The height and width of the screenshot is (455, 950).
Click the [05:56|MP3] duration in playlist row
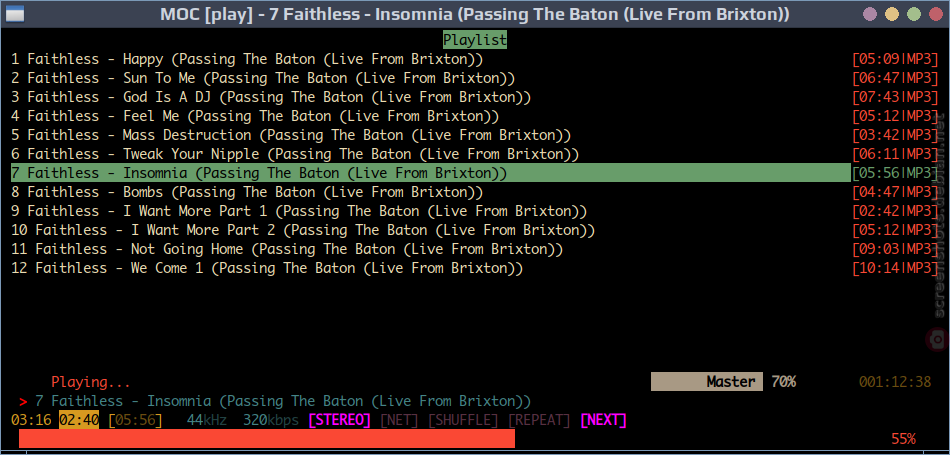pos(895,173)
